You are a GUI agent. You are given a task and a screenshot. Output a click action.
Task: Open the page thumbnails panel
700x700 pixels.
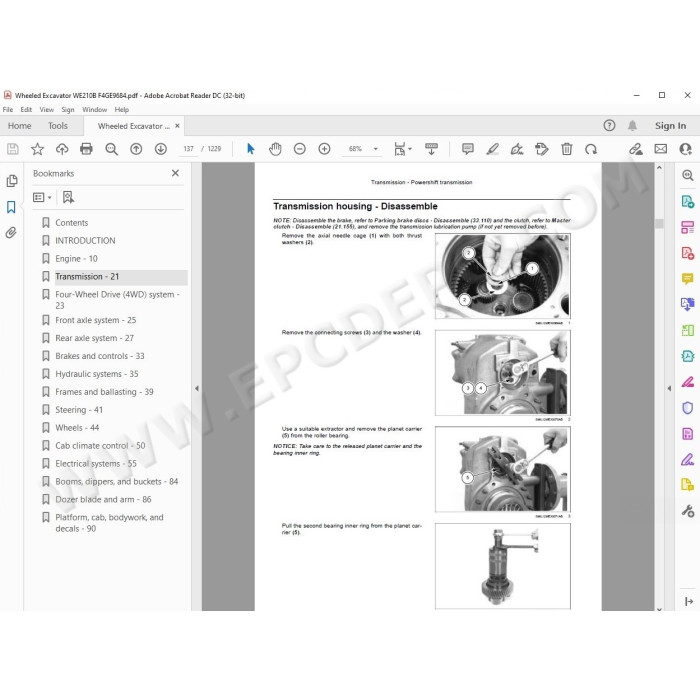[11, 181]
